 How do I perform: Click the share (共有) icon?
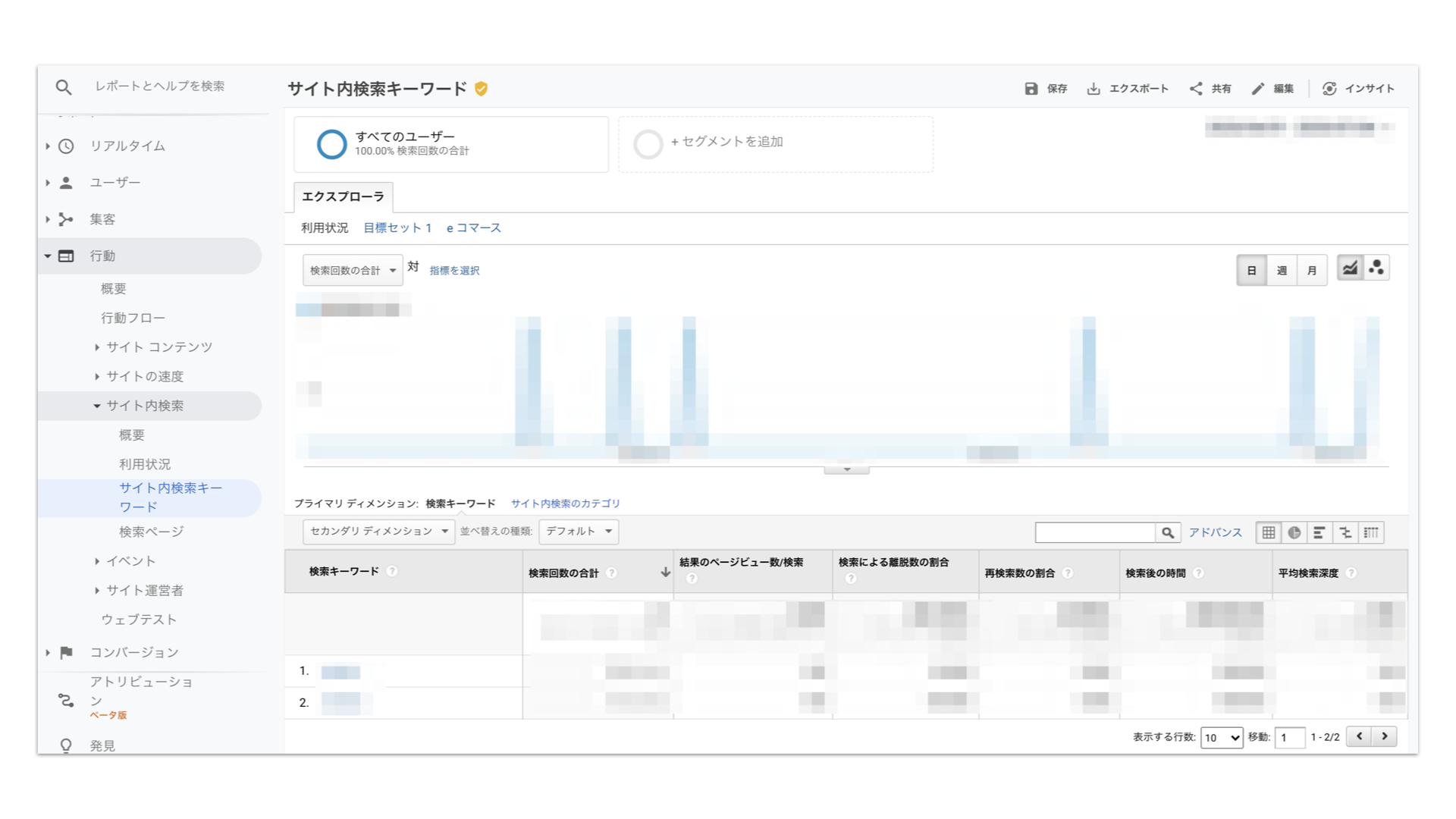[x=1196, y=89]
